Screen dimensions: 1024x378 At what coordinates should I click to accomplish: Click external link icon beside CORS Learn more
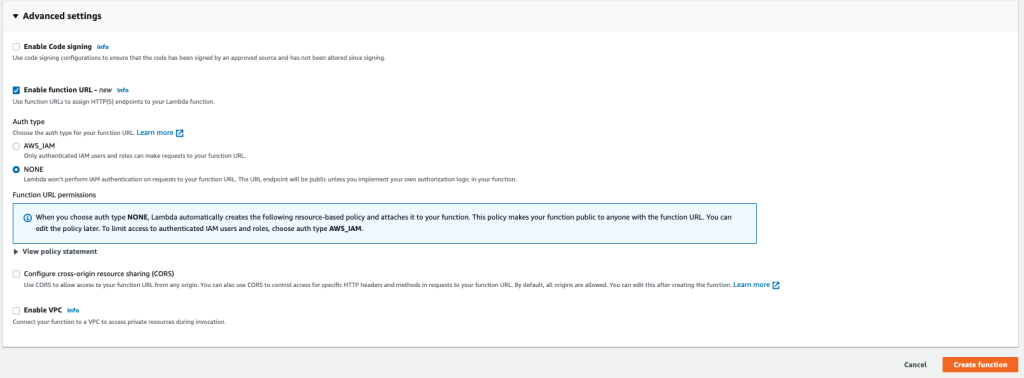click(x=776, y=285)
